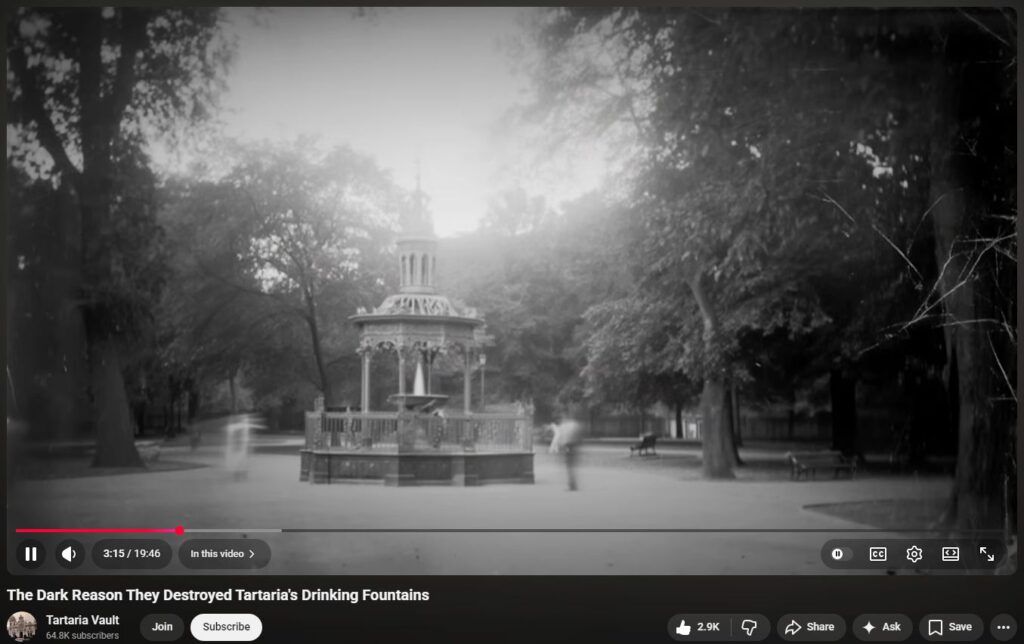Viewport: 1024px width, 644px height.
Task: Mute the video volume
Action: (x=68, y=554)
